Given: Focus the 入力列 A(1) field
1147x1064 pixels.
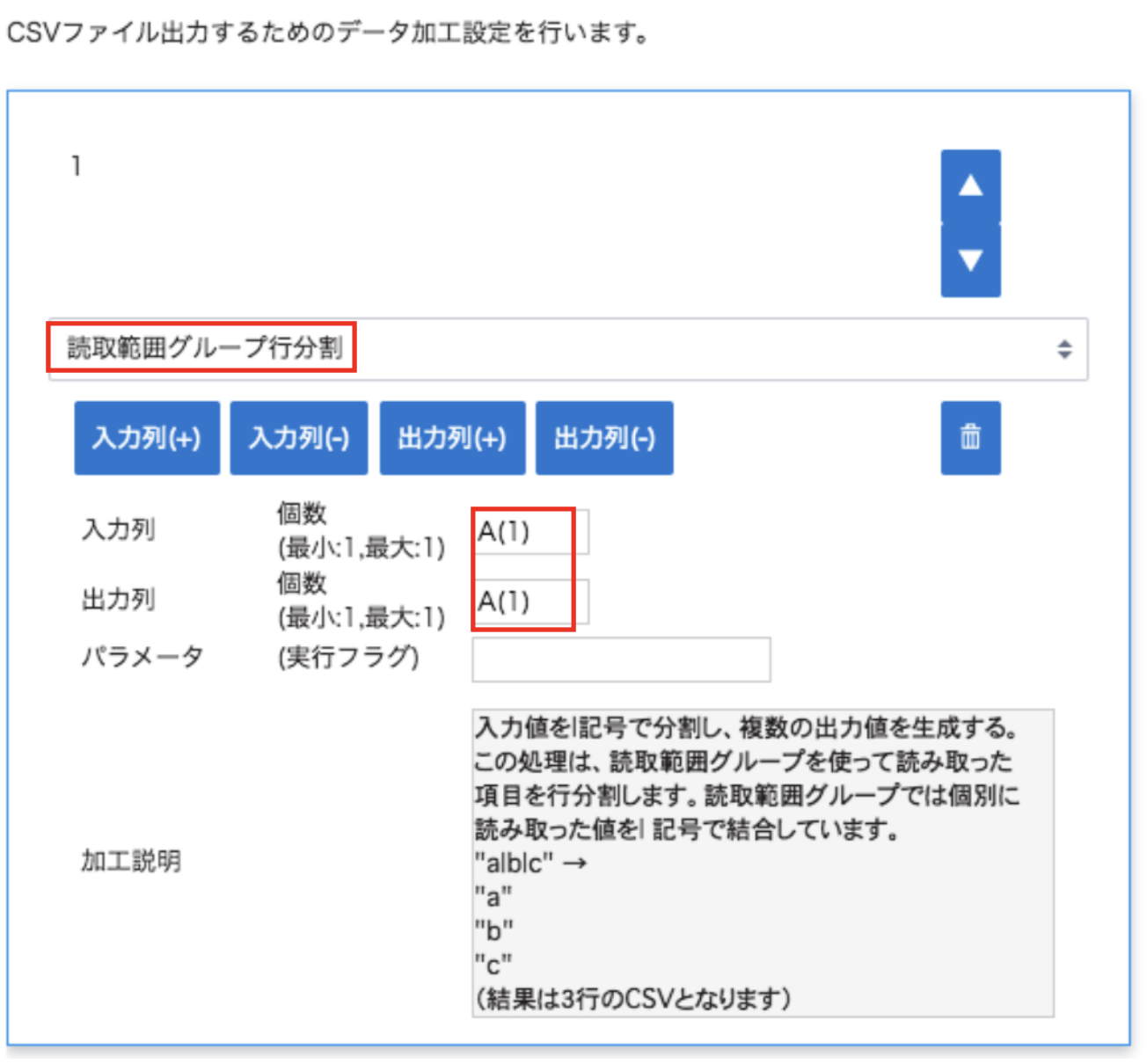Looking at the screenshot, I should pyautogui.click(x=530, y=532).
